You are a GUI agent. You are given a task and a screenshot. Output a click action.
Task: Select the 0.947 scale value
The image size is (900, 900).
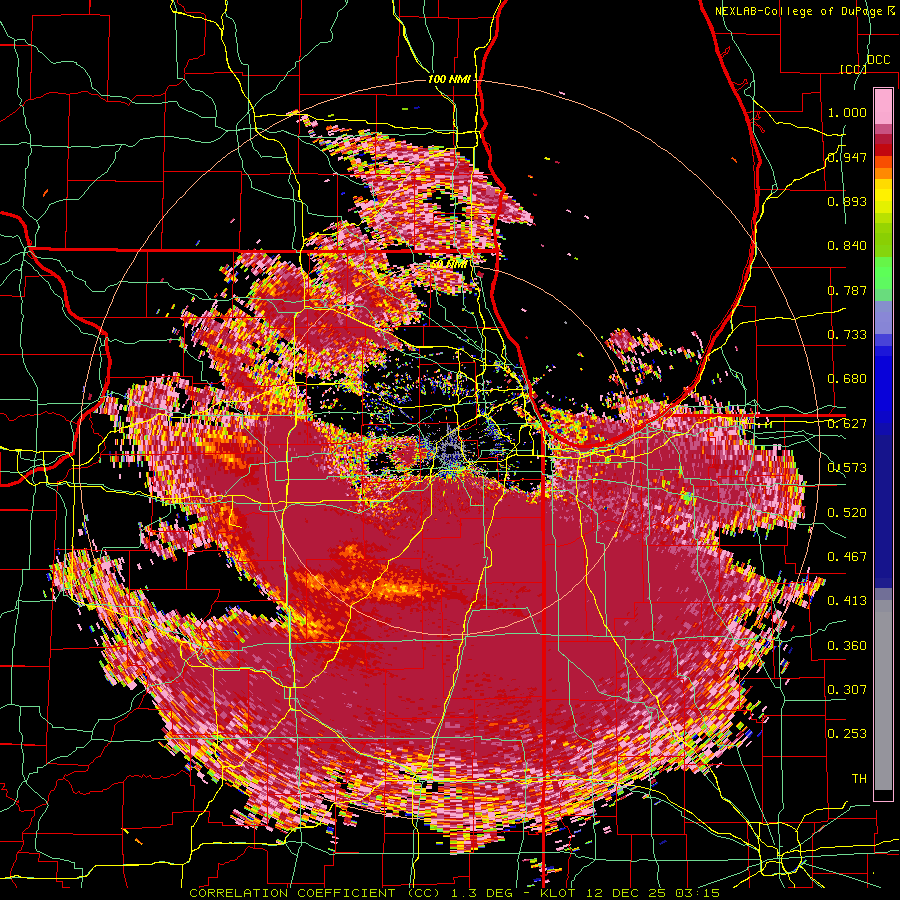coord(847,157)
